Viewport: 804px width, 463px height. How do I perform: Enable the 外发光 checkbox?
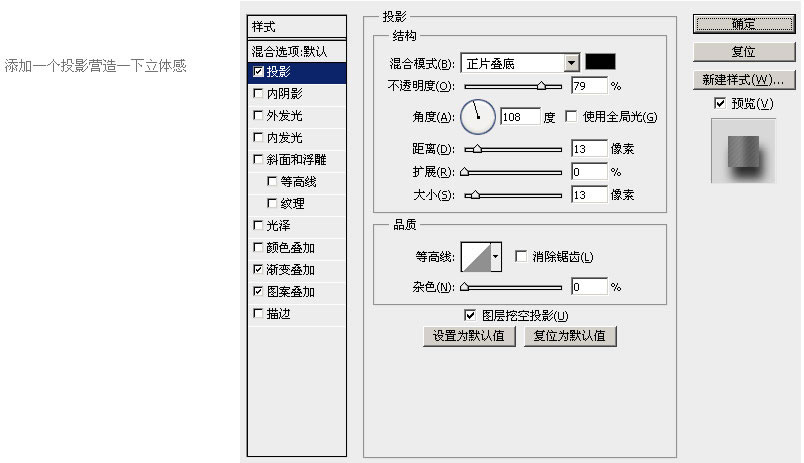258,115
